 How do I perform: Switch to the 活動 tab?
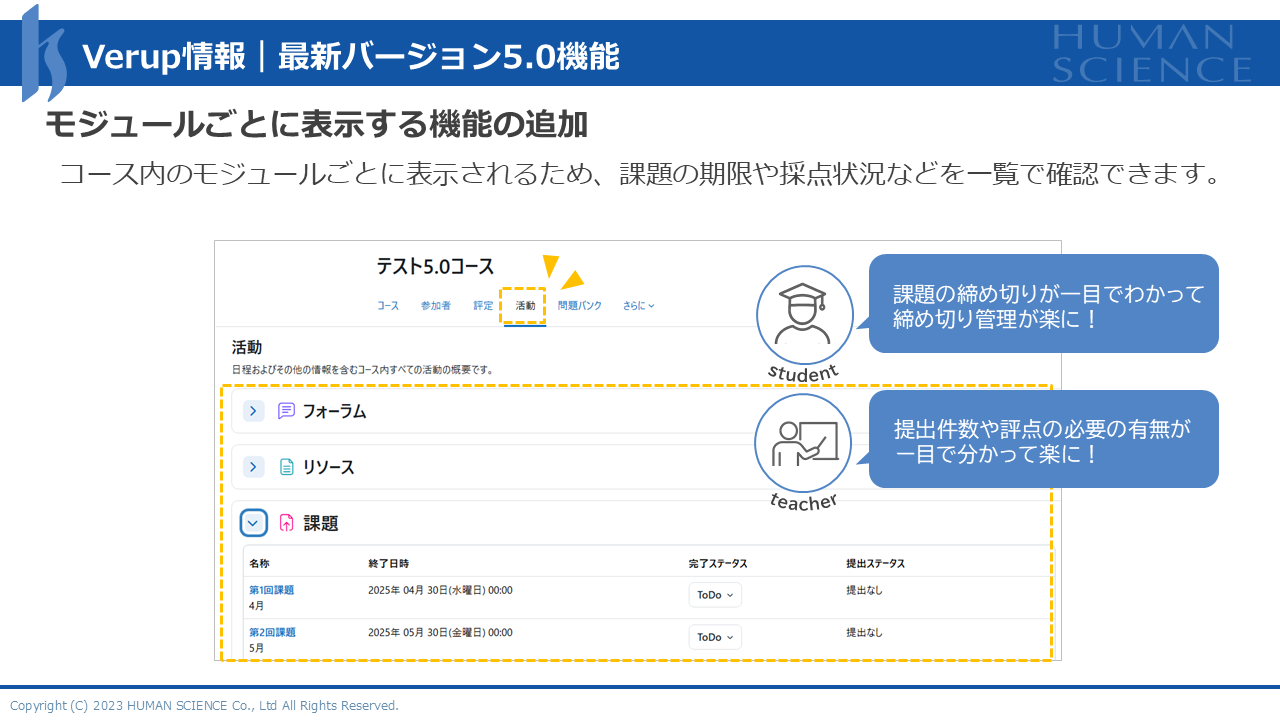point(525,306)
